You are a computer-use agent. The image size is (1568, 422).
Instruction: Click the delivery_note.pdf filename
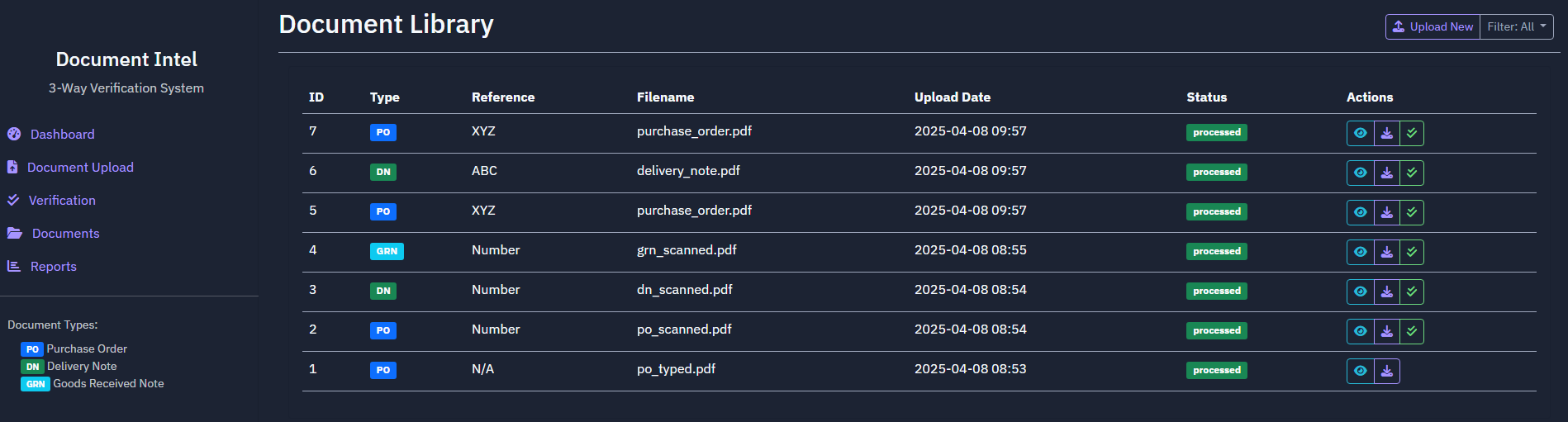688,171
